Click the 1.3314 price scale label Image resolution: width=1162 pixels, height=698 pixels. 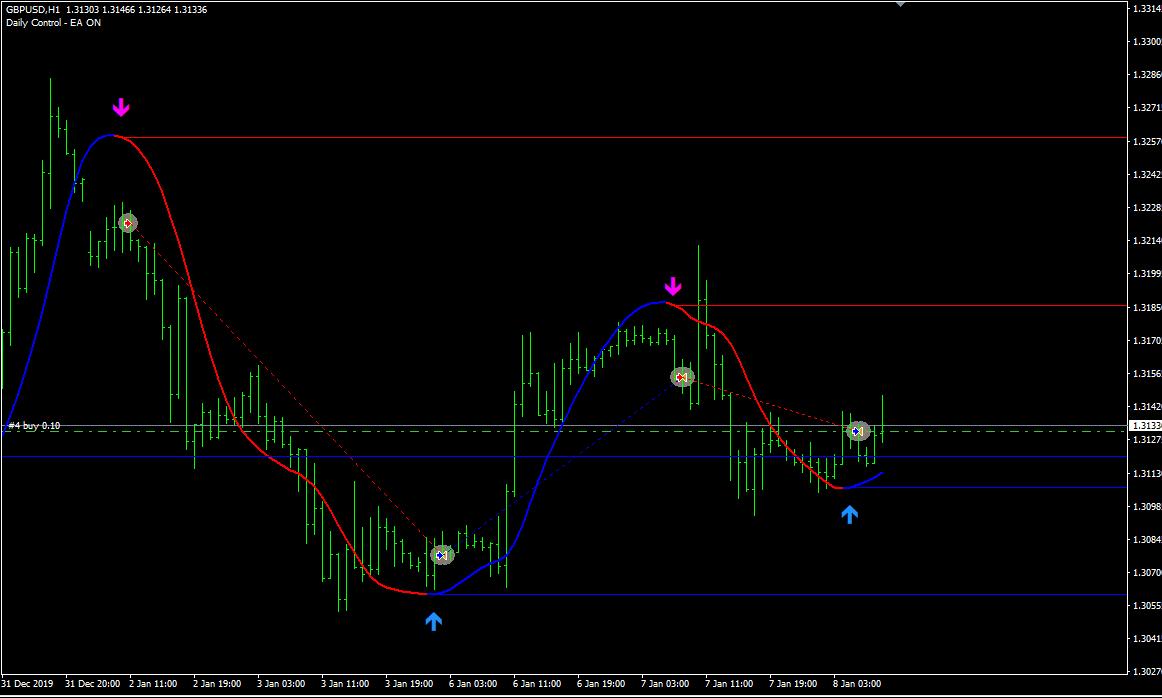click(1146, 8)
